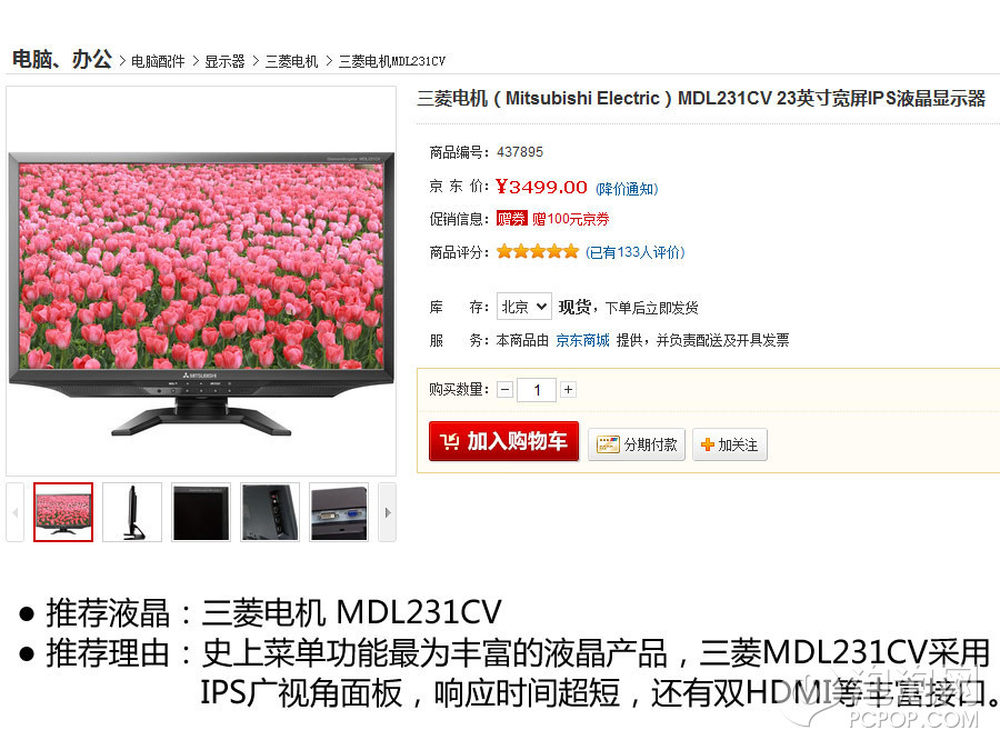
Task: Click 加关注 to follow this product
Action: pyautogui.click(x=730, y=445)
